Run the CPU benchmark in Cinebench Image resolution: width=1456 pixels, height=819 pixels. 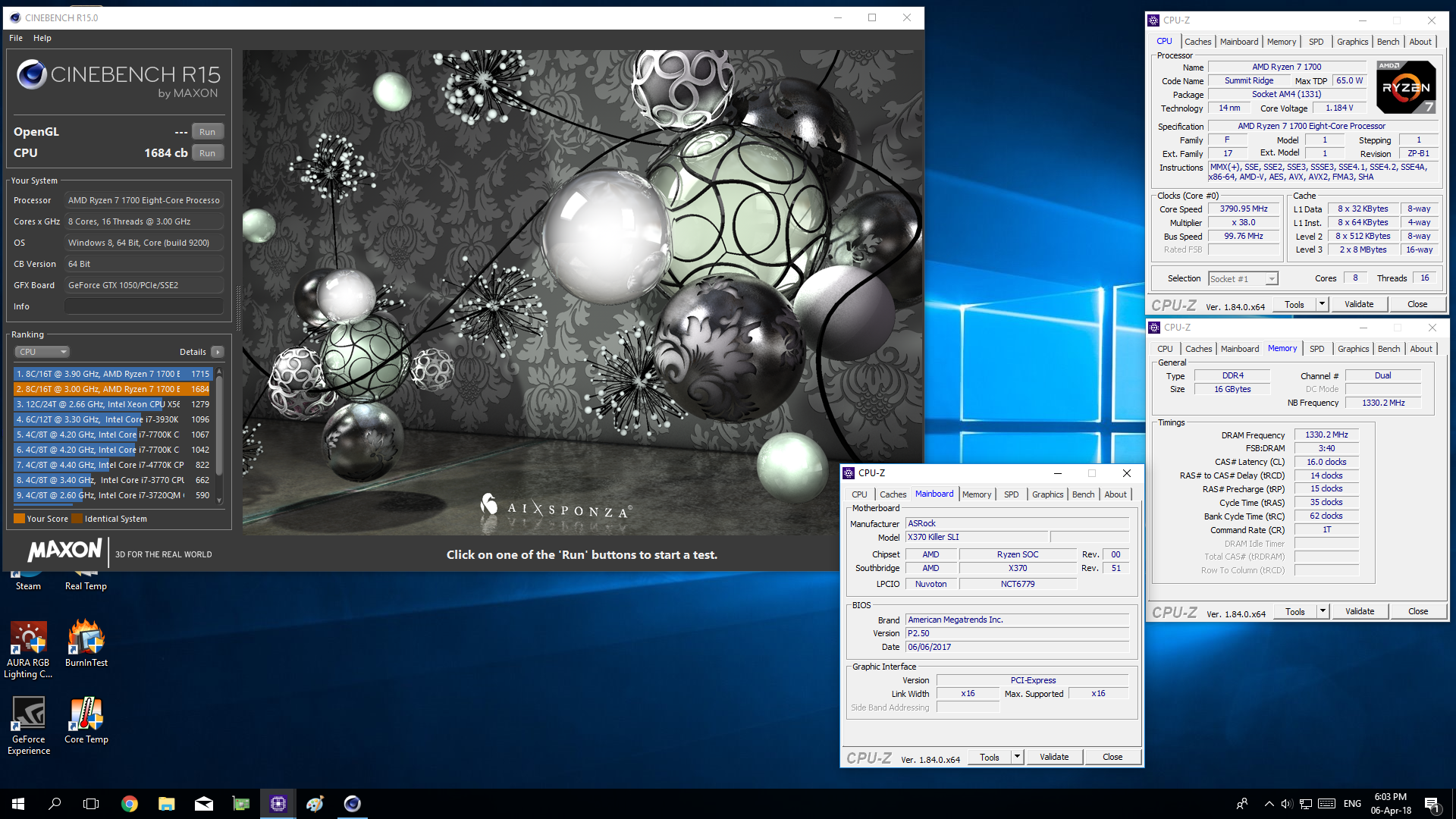pyautogui.click(x=207, y=153)
